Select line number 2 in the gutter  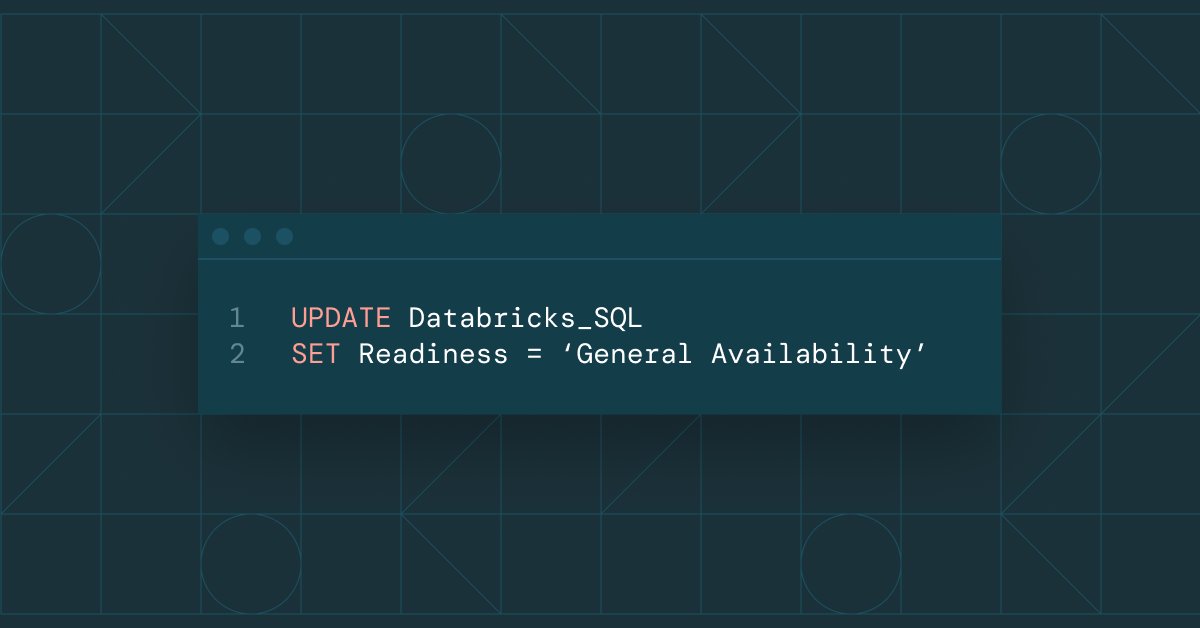click(237, 353)
